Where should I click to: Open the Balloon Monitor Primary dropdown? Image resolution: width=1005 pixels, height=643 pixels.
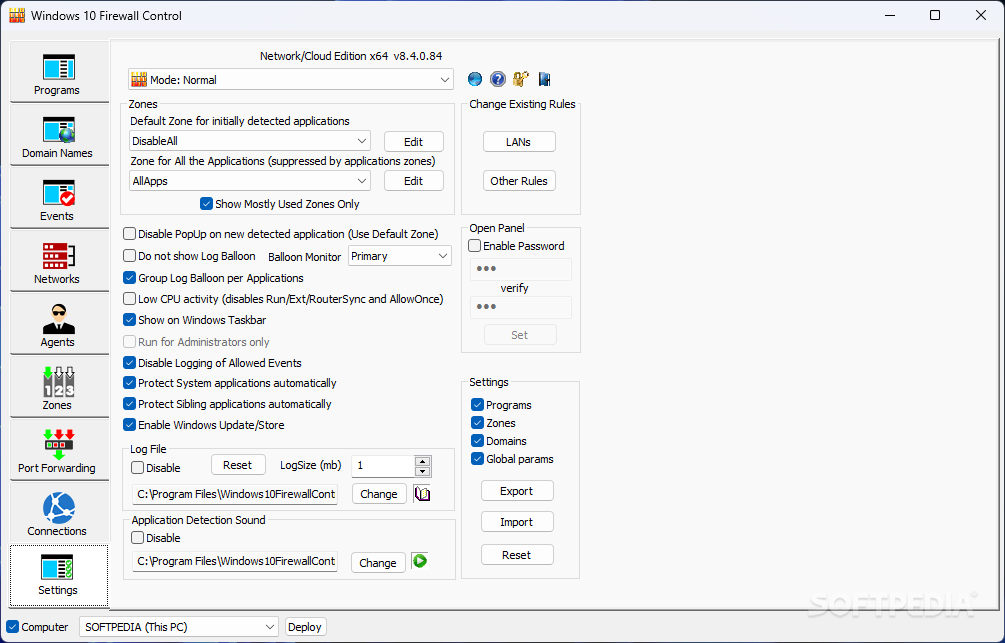400,256
